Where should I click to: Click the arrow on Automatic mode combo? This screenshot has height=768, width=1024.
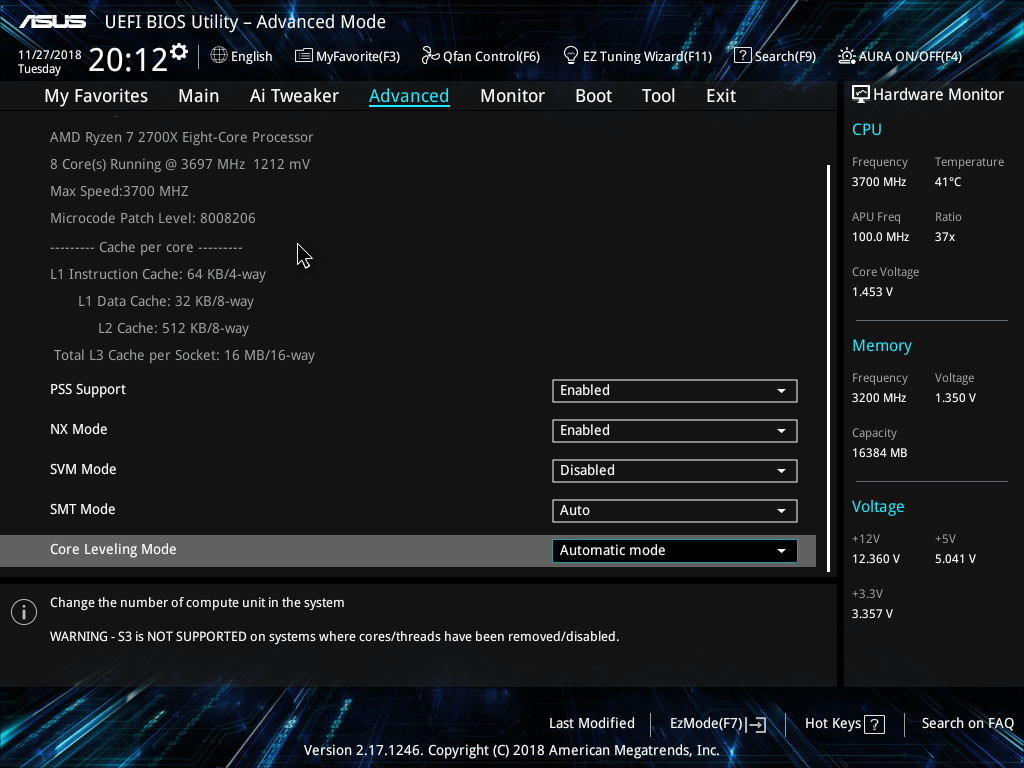click(781, 551)
